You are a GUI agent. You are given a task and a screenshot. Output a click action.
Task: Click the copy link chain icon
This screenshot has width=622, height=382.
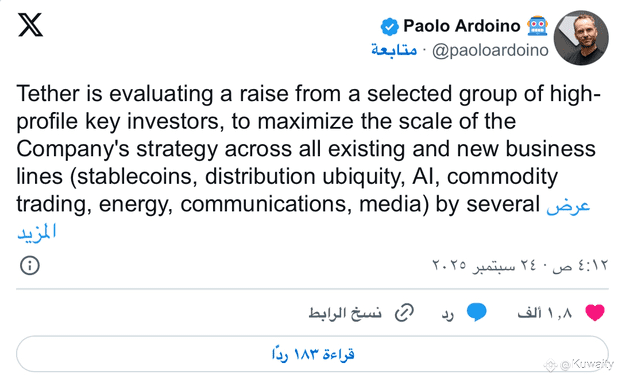tap(404, 313)
